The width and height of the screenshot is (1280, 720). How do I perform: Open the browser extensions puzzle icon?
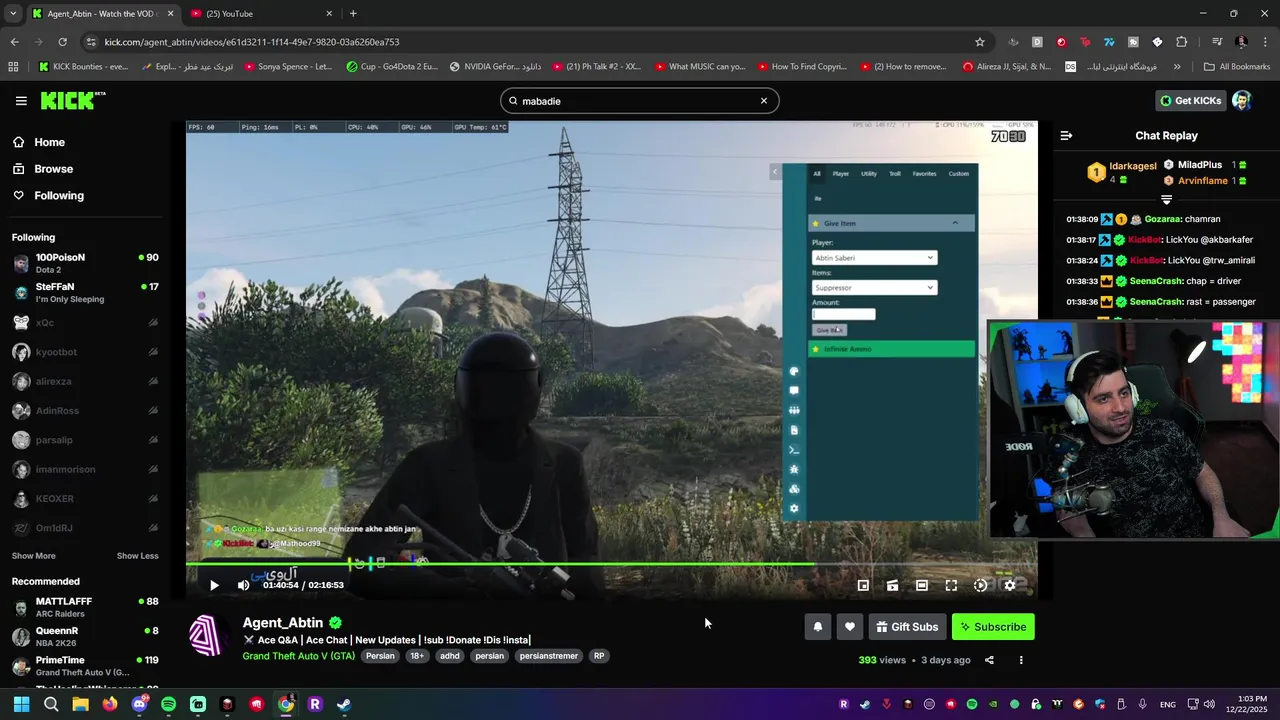click(x=1182, y=42)
